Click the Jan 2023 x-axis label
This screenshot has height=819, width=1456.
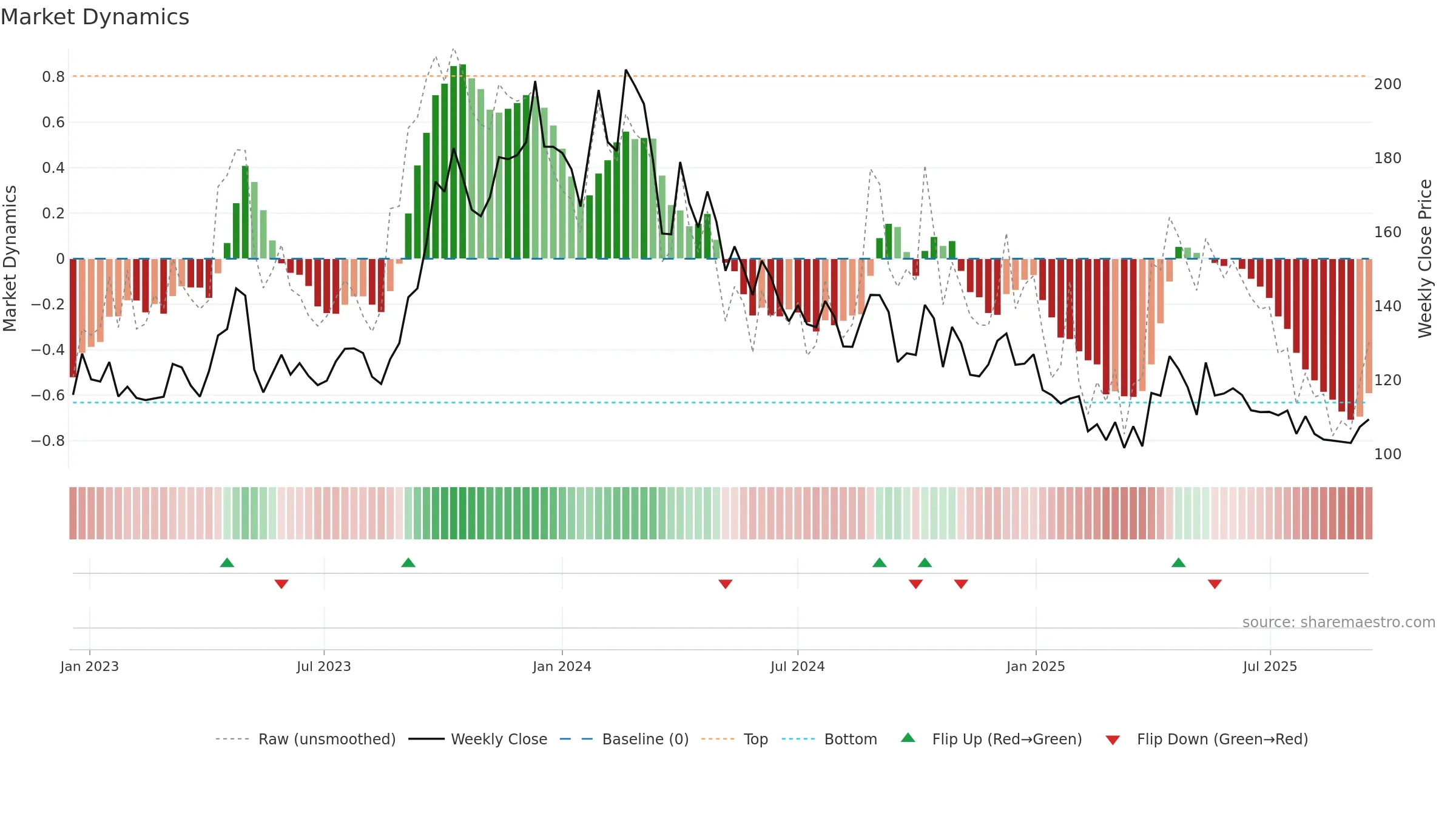pos(90,666)
